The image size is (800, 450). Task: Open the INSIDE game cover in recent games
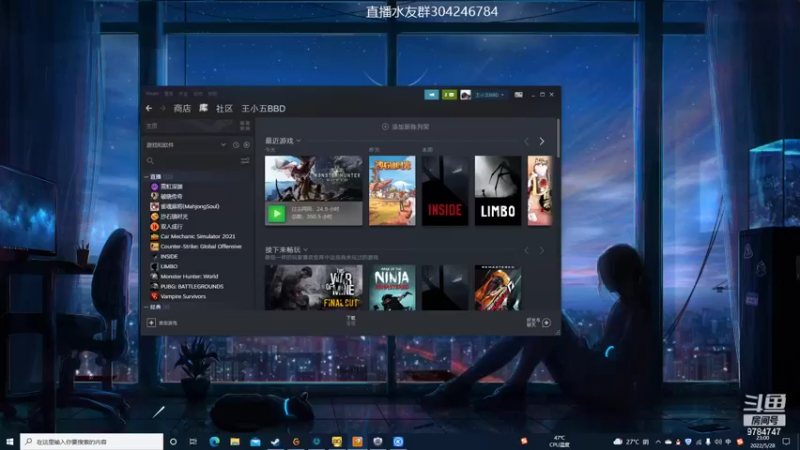pos(445,190)
